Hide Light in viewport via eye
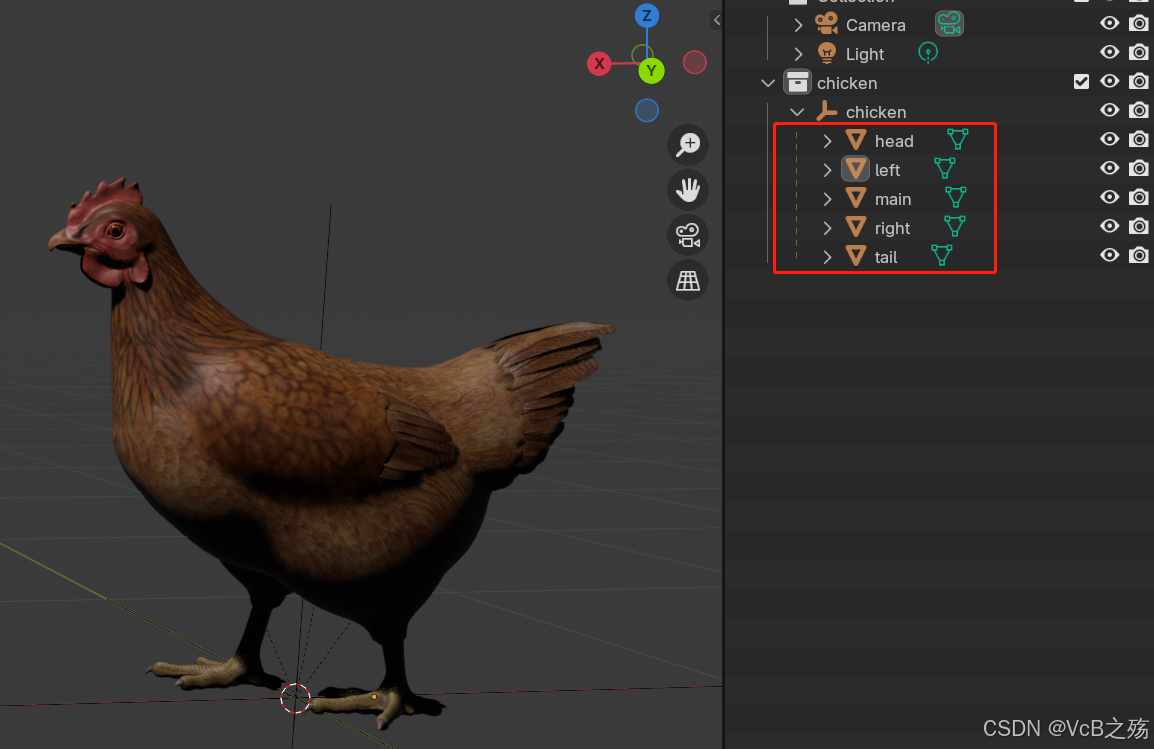Image resolution: width=1154 pixels, height=749 pixels. click(1109, 52)
